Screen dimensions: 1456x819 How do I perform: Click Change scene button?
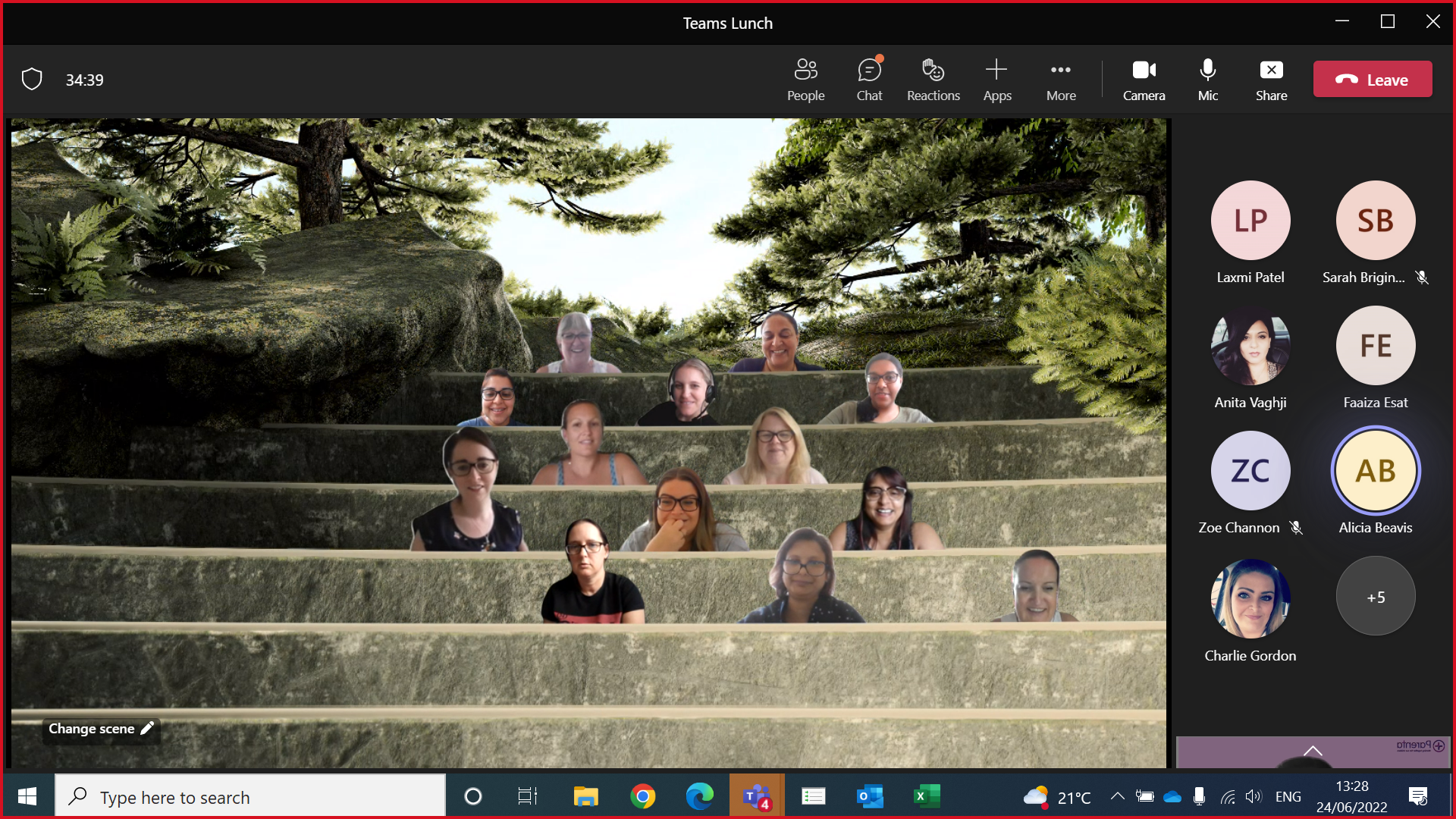[x=101, y=729]
